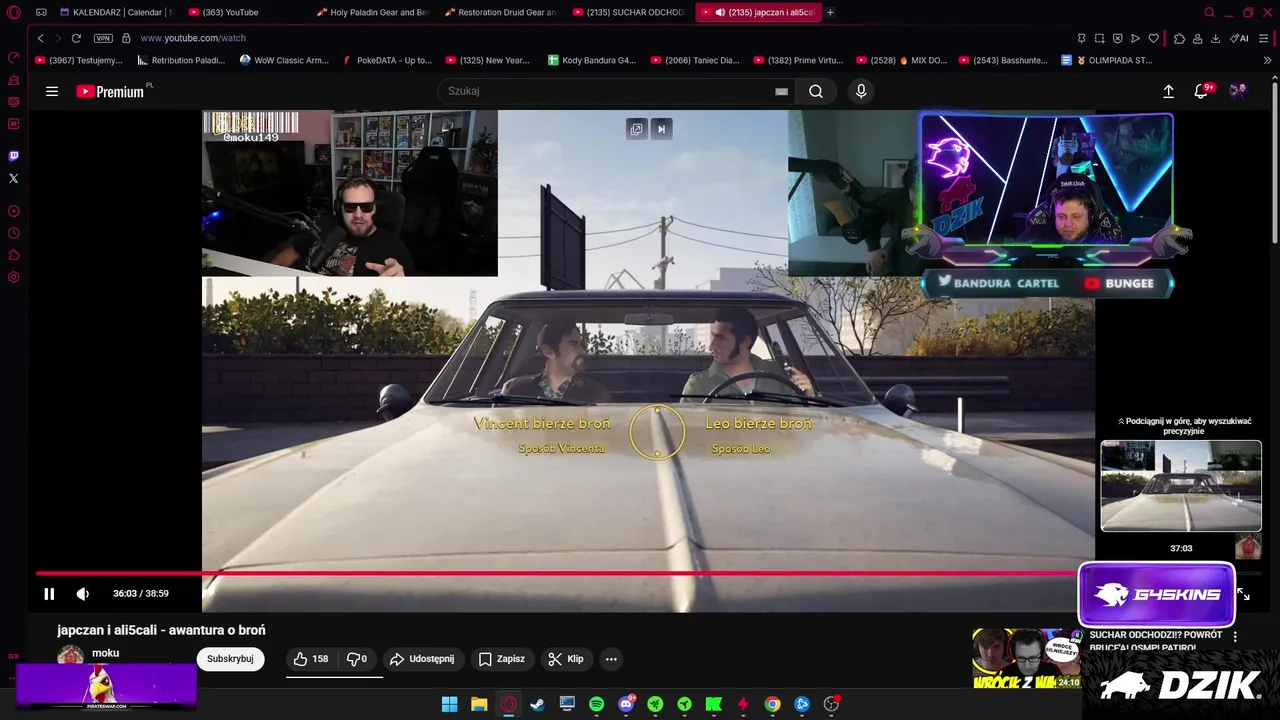Open Spotify from taskbar
Screen dimensions: 1280x720
click(596, 704)
